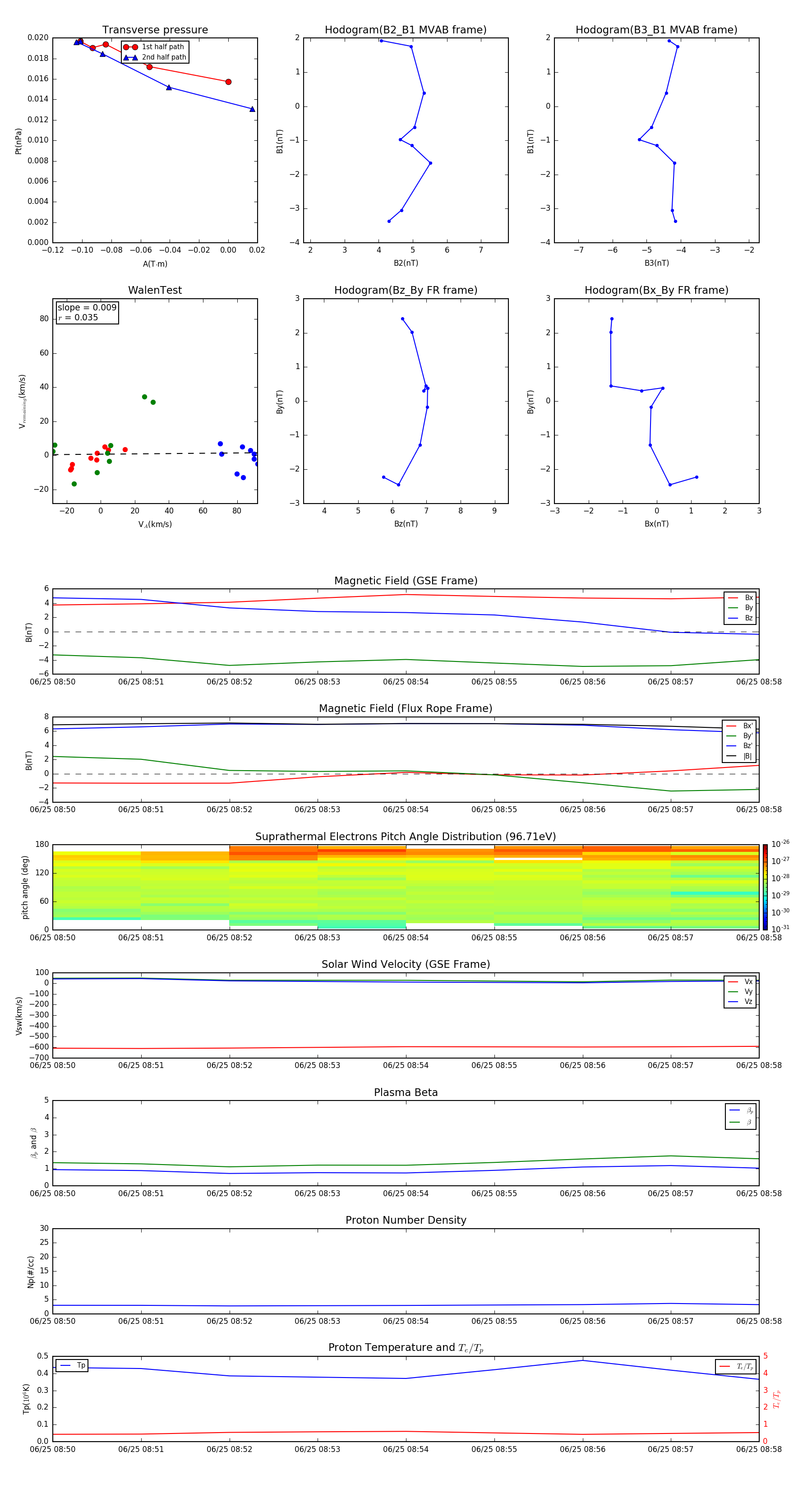Click 'Magnetic Field (GSE Frame)' title
The height and width of the screenshot is (1489, 812).
406,581
